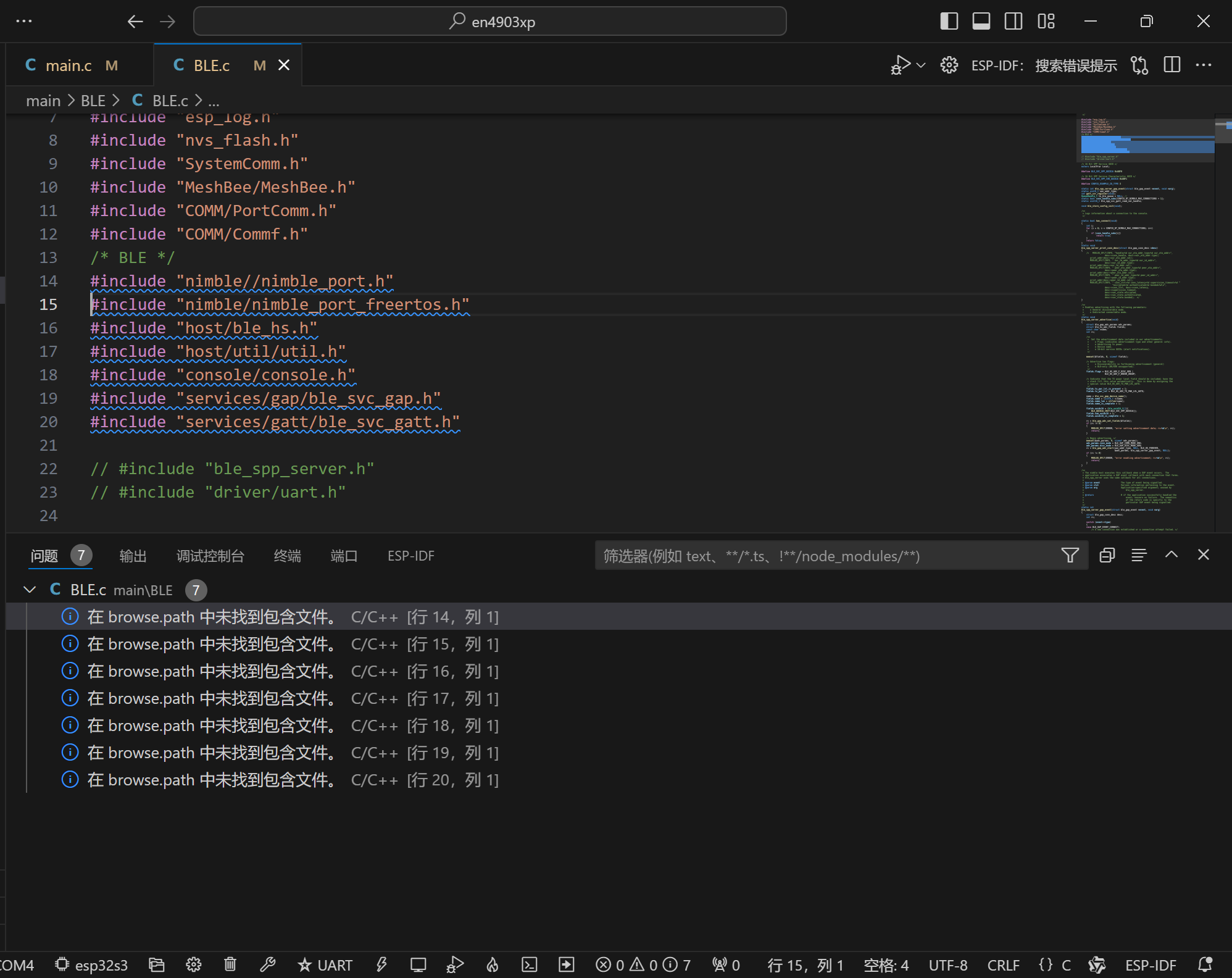
Task: Open the run/debug dropdown arrow
Action: tap(921, 65)
